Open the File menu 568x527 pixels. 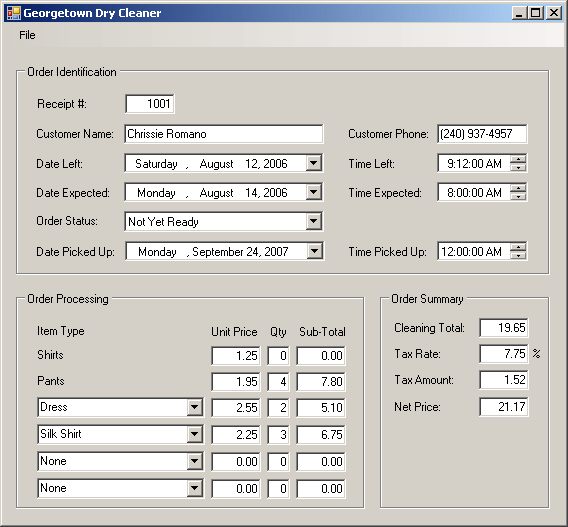coord(27,35)
